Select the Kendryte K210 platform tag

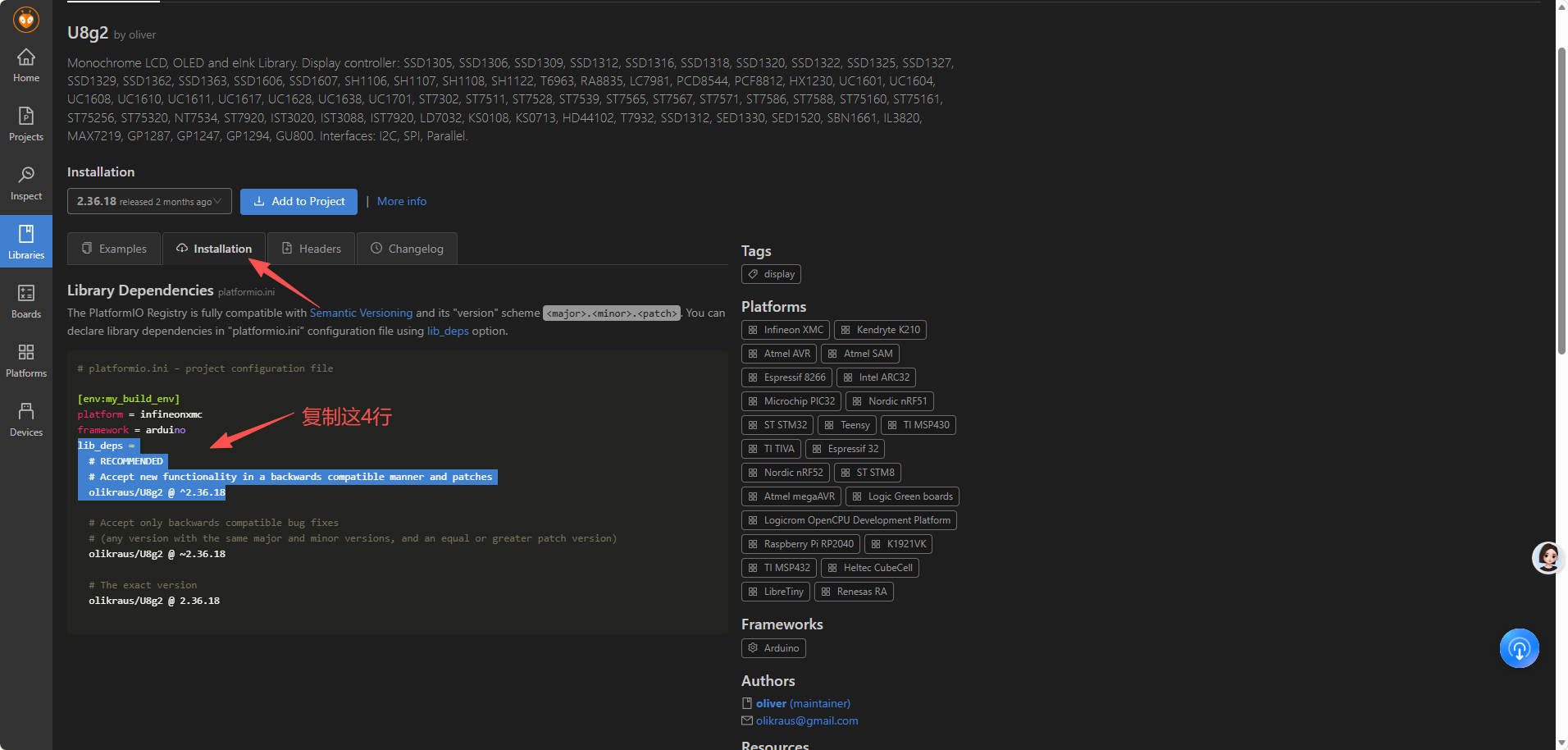pos(880,330)
